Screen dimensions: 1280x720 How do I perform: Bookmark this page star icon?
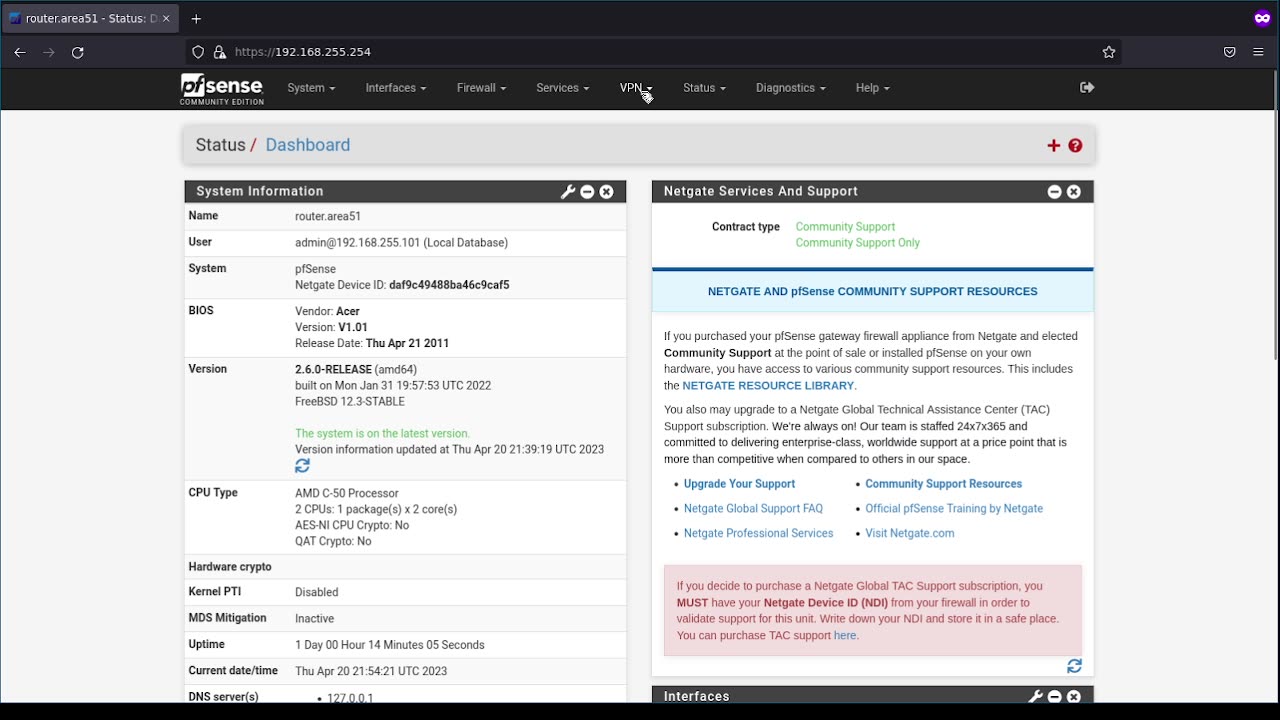click(1108, 52)
